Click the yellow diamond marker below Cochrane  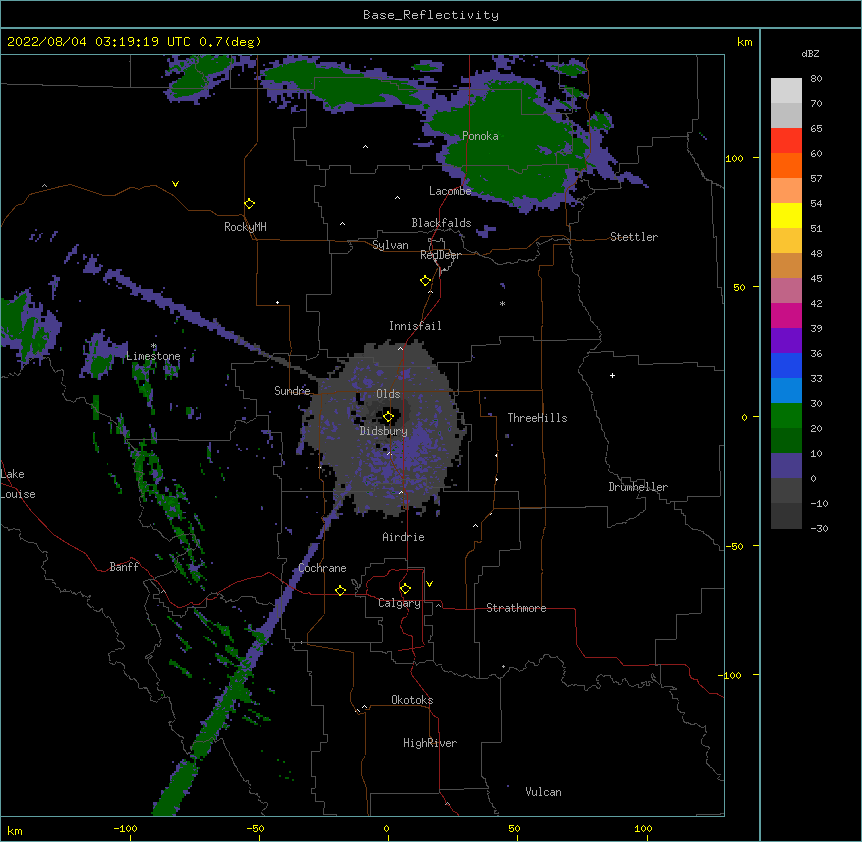(x=340, y=590)
